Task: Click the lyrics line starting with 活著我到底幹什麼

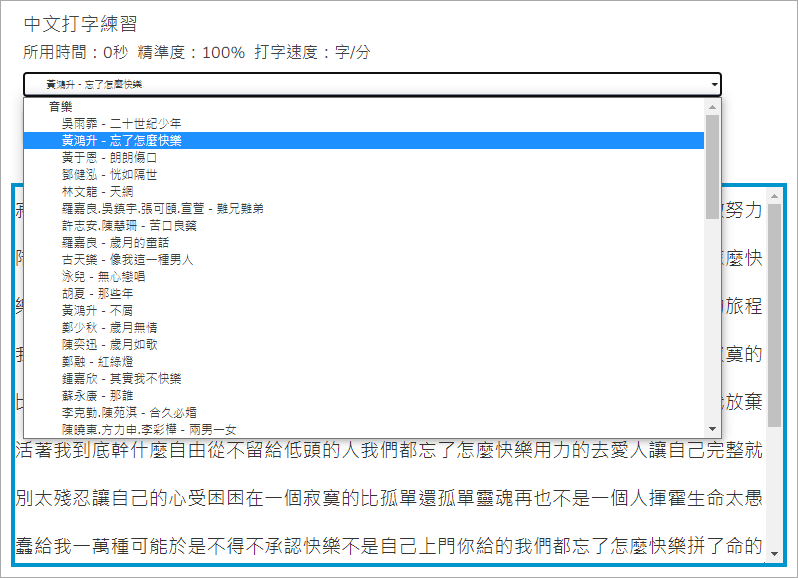Action: click(x=389, y=450)
